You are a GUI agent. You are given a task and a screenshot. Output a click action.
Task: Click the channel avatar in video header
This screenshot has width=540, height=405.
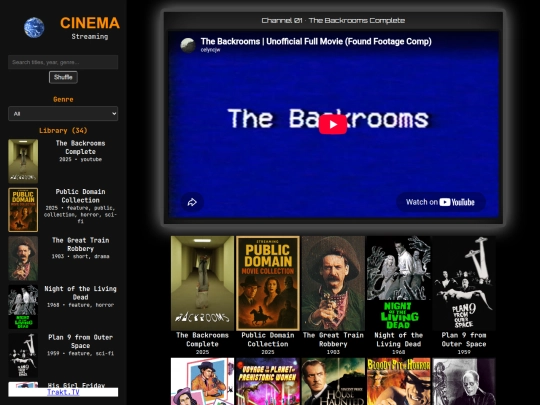[x=188, y=45]
